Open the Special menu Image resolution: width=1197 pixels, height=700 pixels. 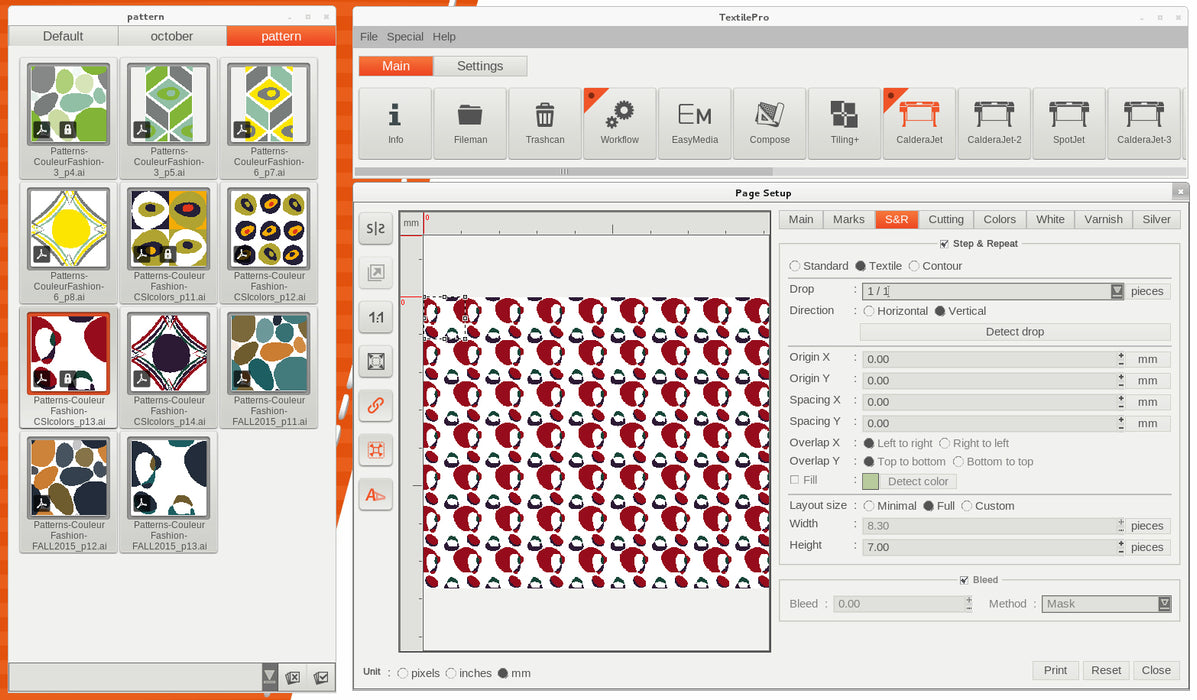[405, 37]
